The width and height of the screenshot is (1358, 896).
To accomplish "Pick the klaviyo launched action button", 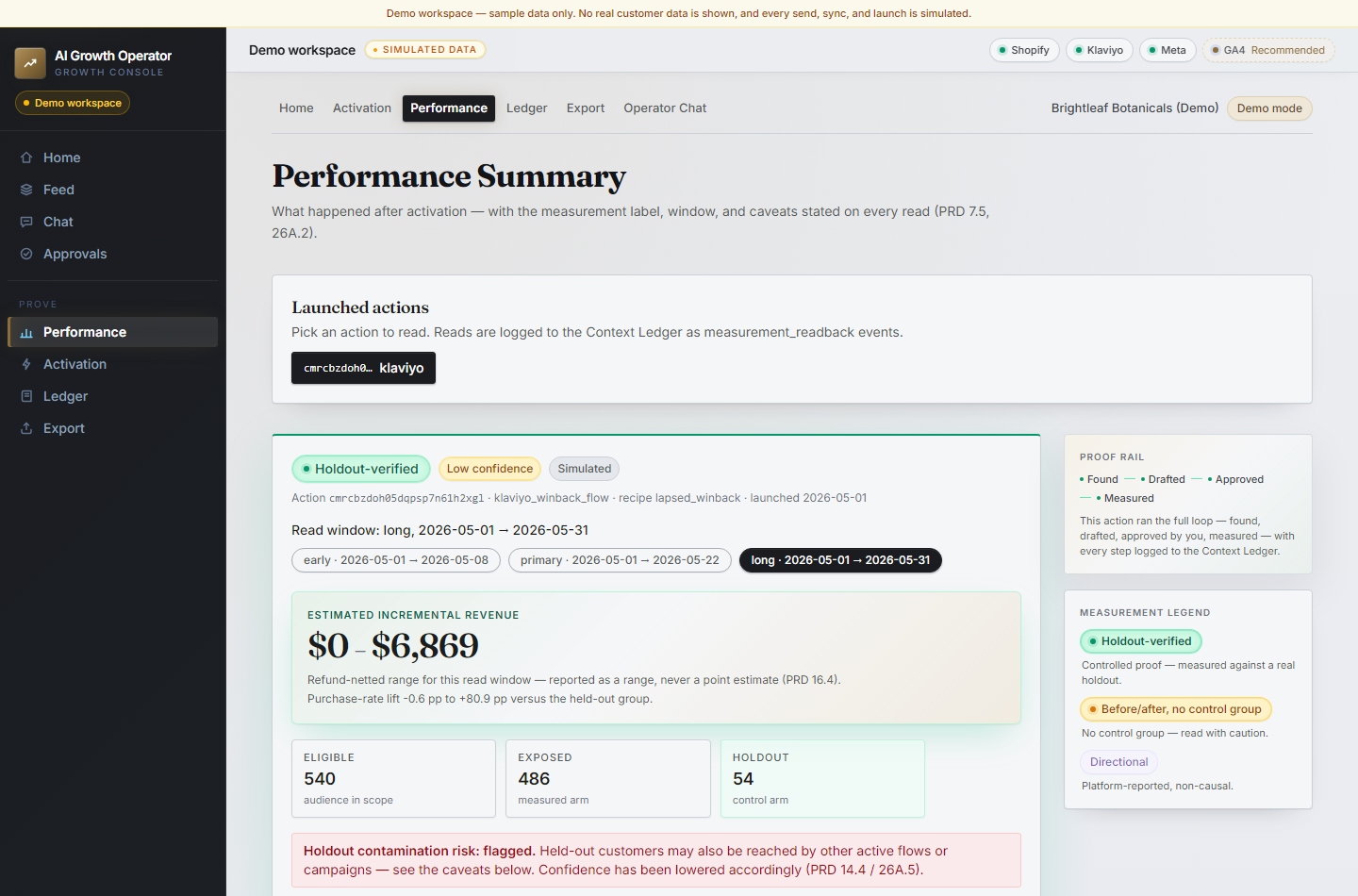I will tap(363, 368).
